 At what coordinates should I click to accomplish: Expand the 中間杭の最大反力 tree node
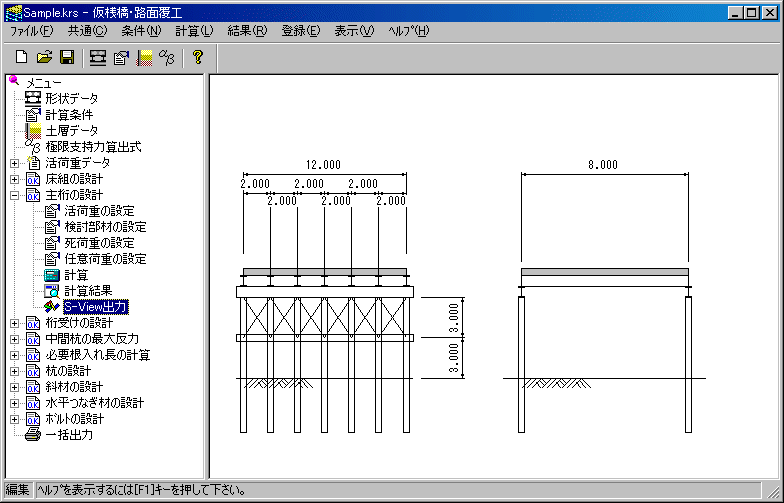point(14,339)
